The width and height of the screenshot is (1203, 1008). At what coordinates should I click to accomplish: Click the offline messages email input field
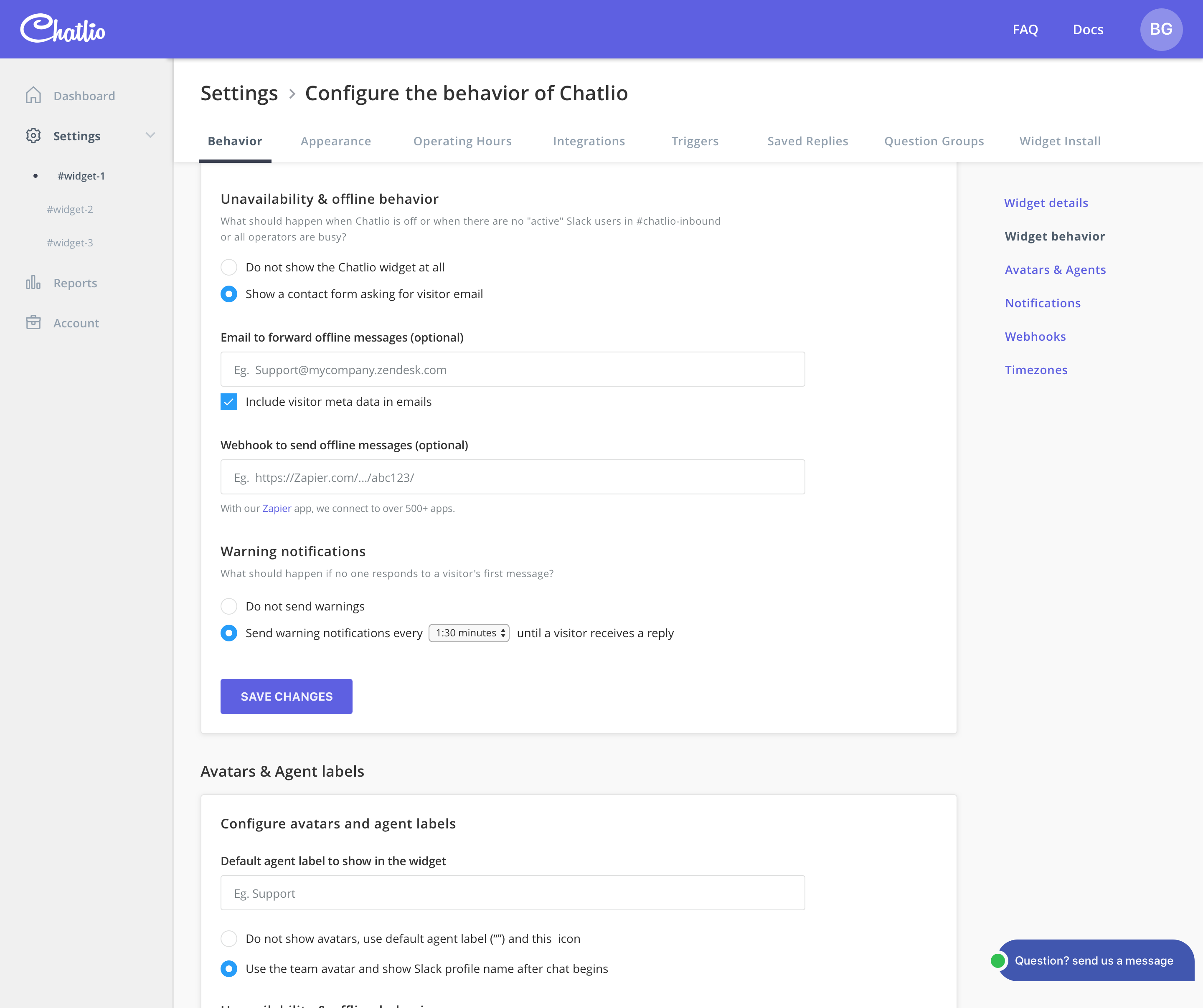(x=513, y=370)
